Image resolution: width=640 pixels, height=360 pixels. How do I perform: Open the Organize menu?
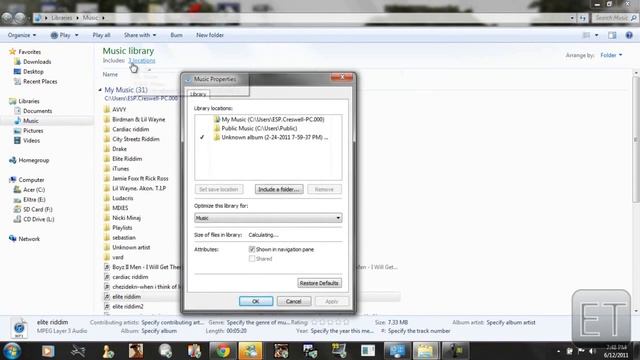(x=22, y=35)
